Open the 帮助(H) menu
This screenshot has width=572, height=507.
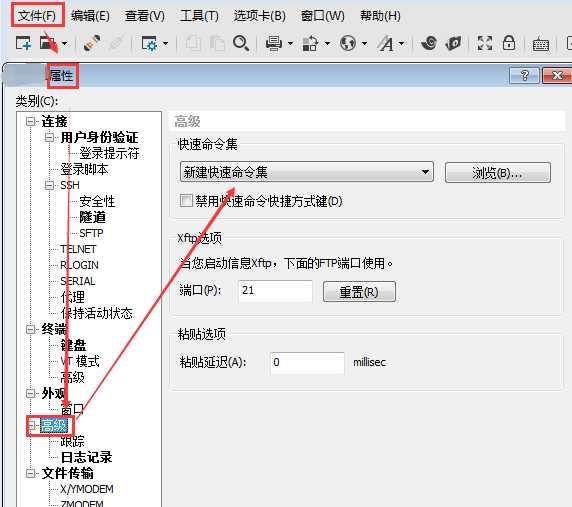(x=380, y=16)
